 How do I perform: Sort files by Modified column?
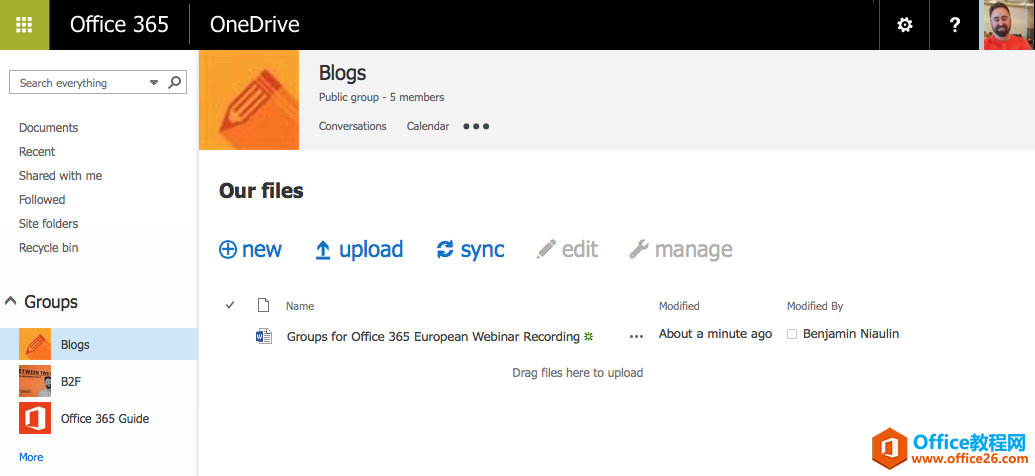pyautogui.click(x=679, y=306)
